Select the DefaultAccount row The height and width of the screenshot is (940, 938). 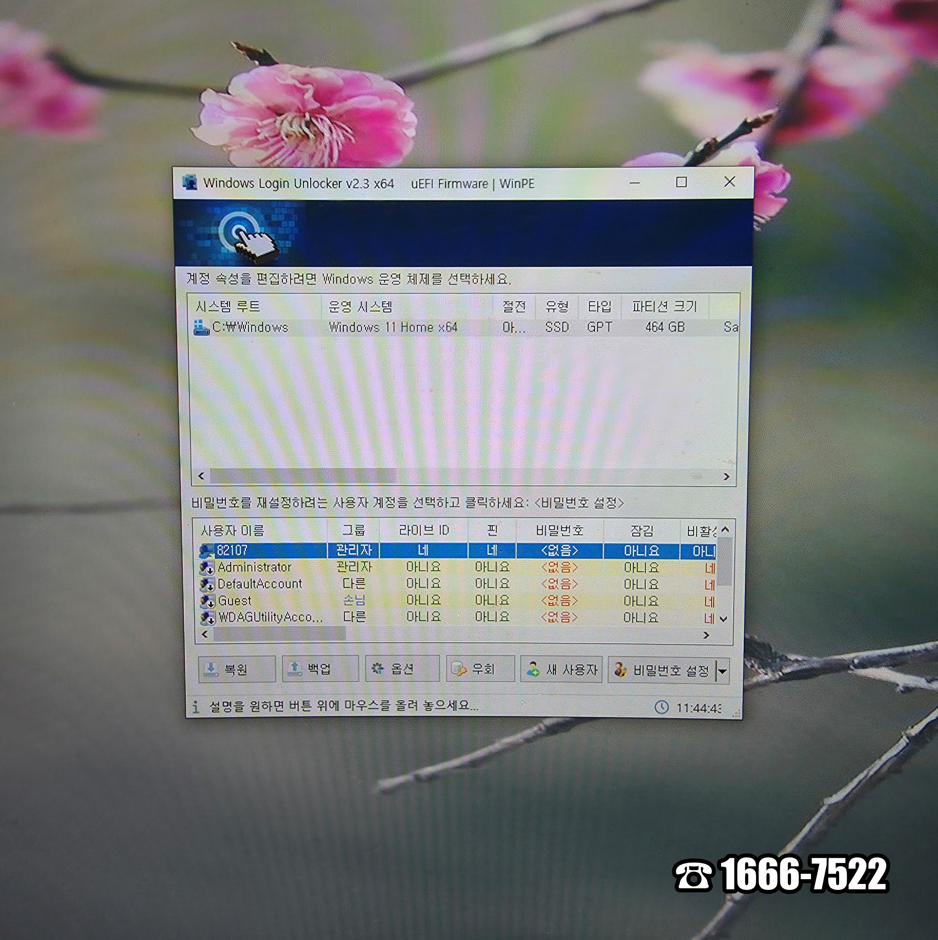click(x=456, y=584)
